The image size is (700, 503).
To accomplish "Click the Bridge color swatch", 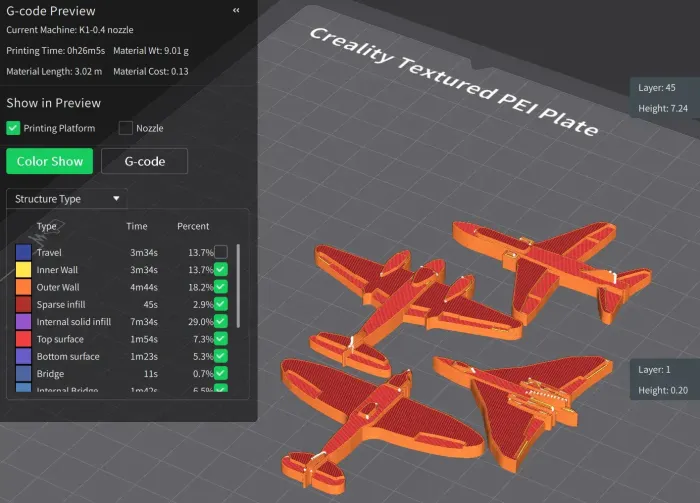I will point(23,374).
